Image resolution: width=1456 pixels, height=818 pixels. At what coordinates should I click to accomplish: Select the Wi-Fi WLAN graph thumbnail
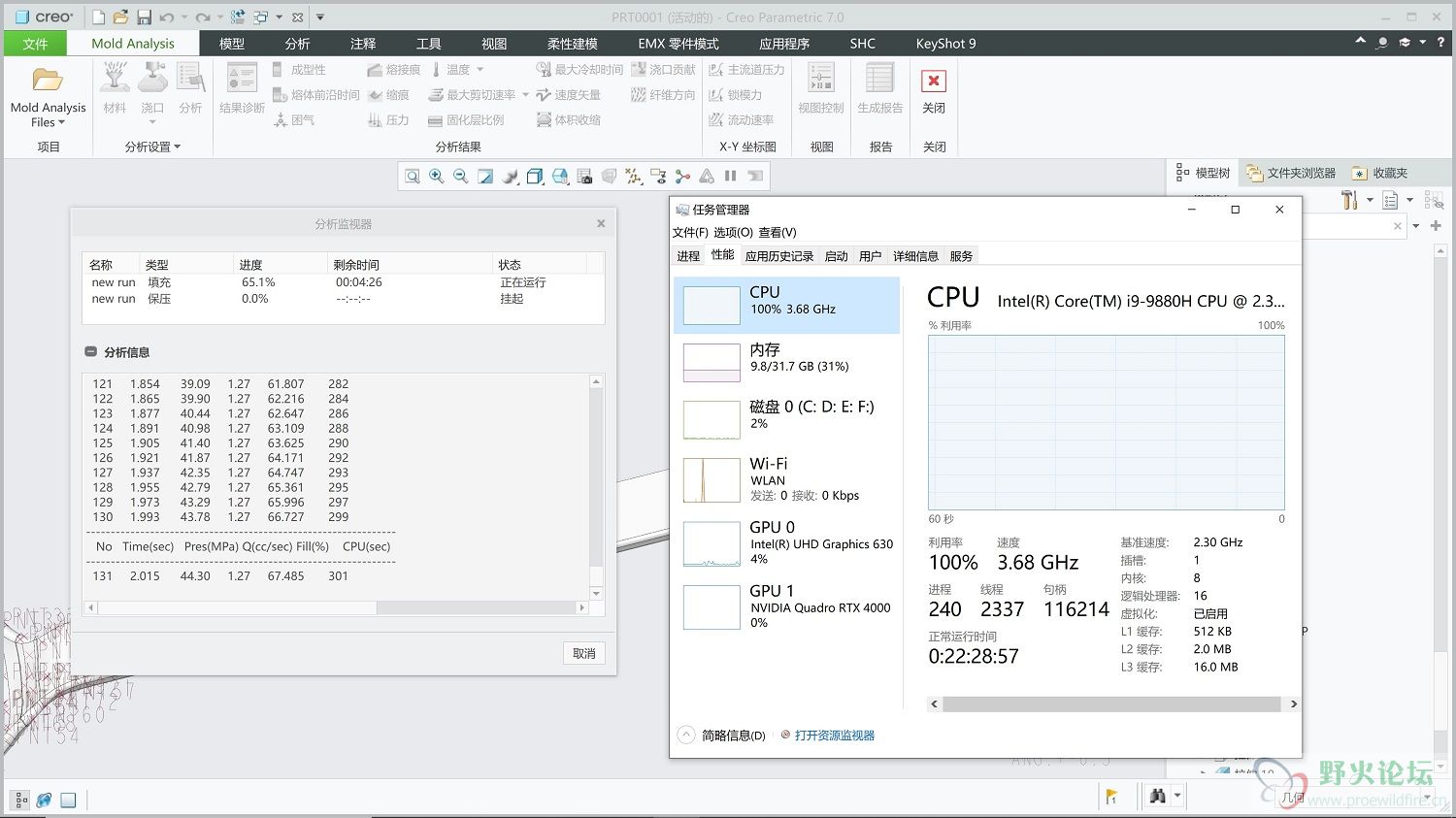coord(711,480)
